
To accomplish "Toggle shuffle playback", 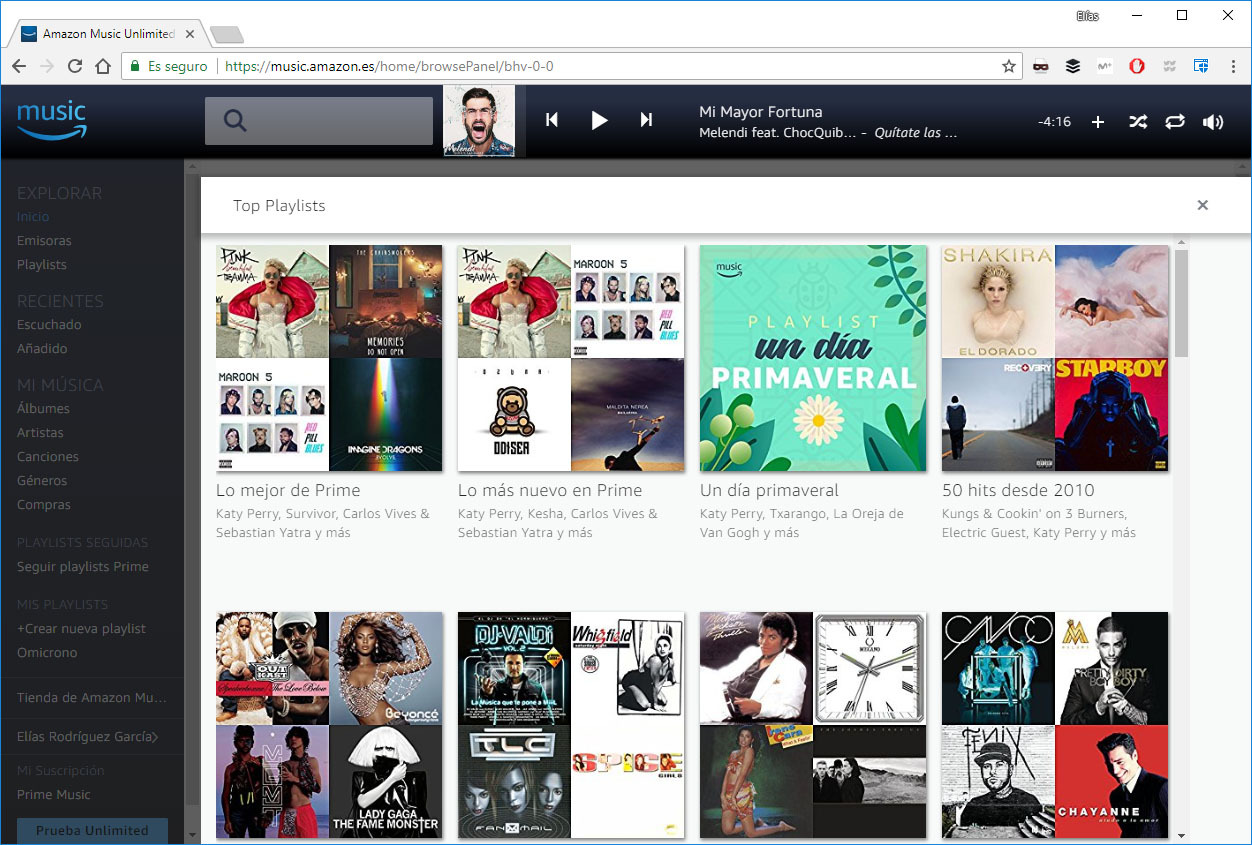I will point(1138,122).
